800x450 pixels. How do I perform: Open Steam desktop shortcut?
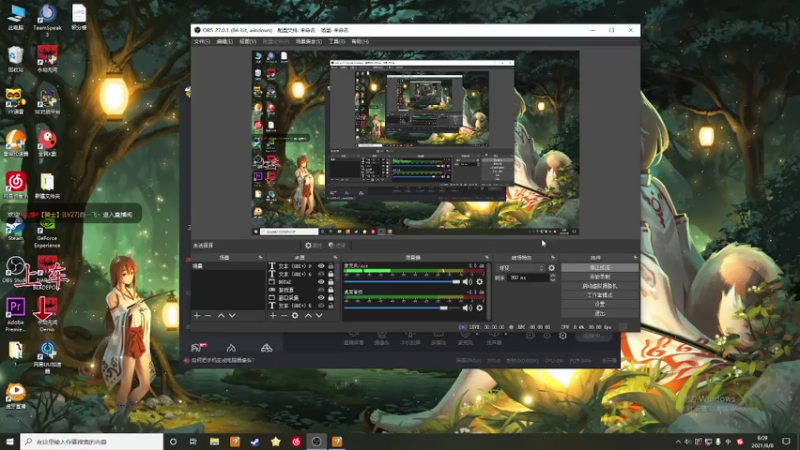15,229
